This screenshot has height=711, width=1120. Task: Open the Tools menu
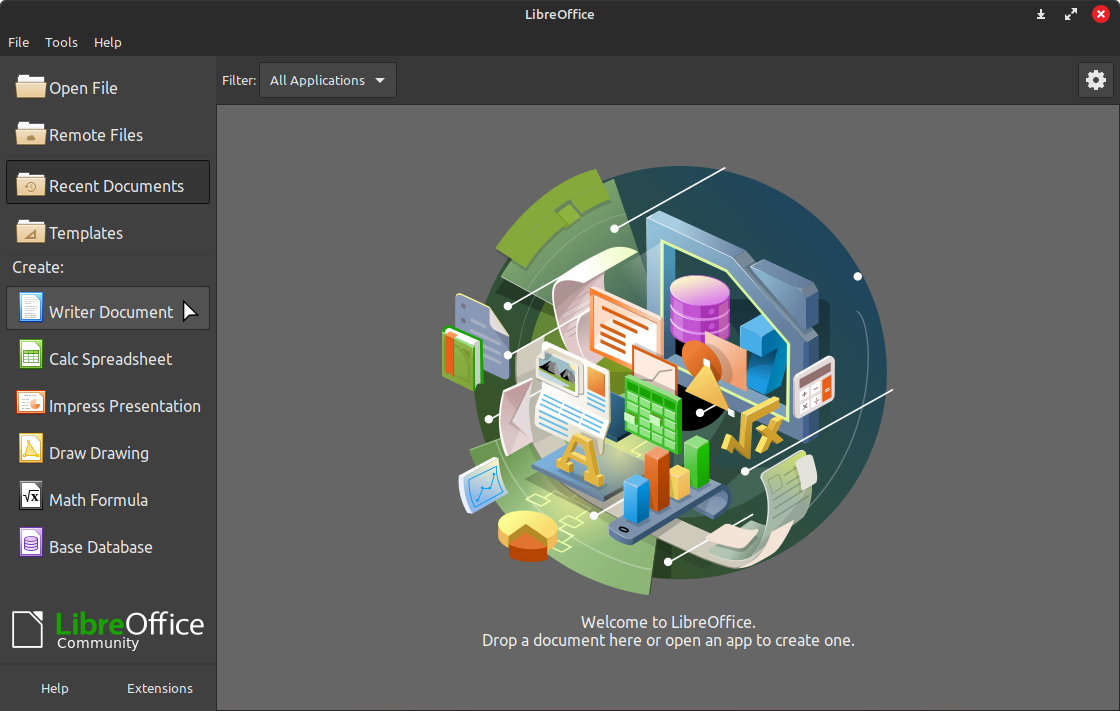61,42
